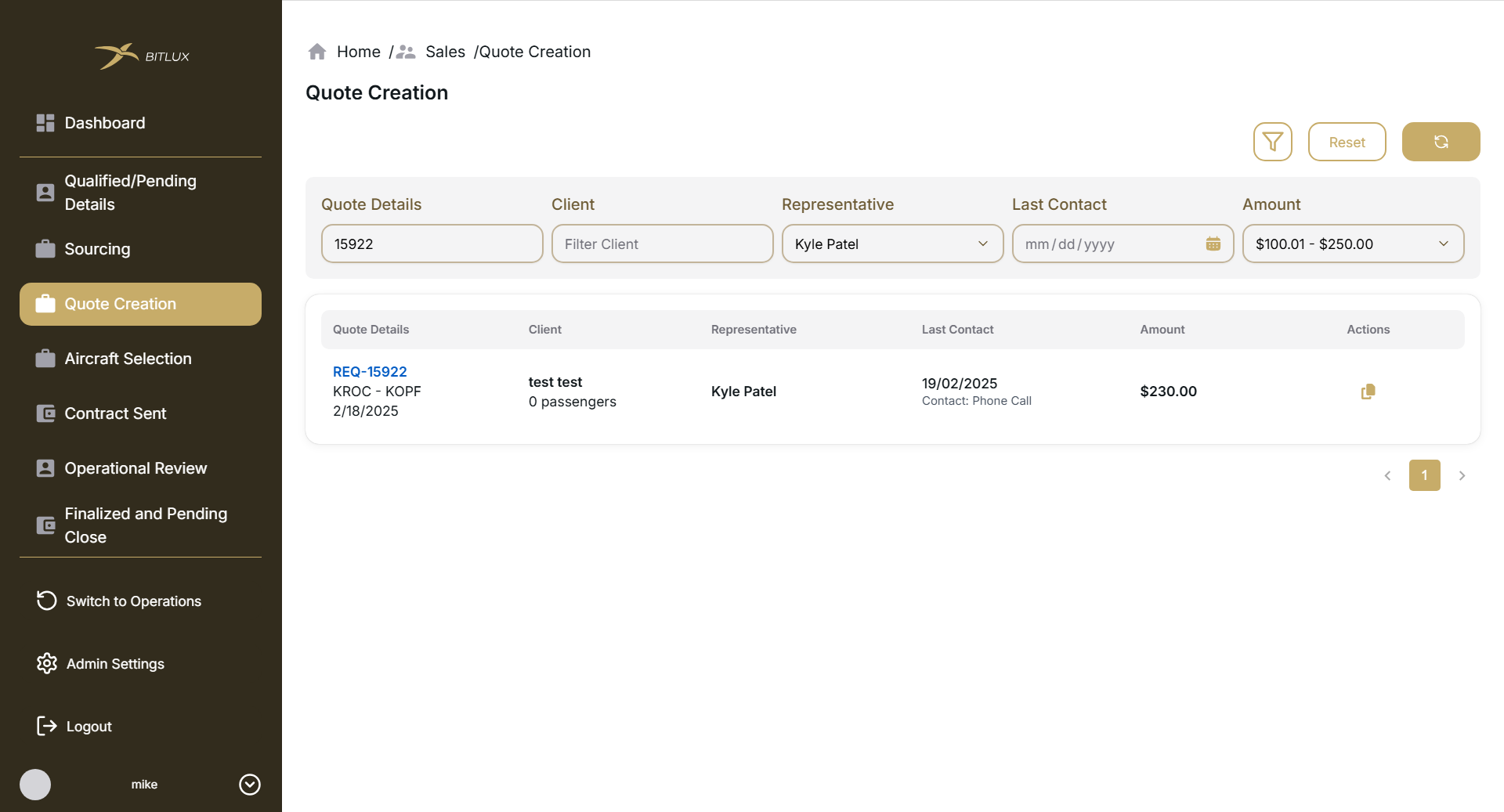
Task: Click the Quote Details filter field with 15922
Action: (432, 244)
